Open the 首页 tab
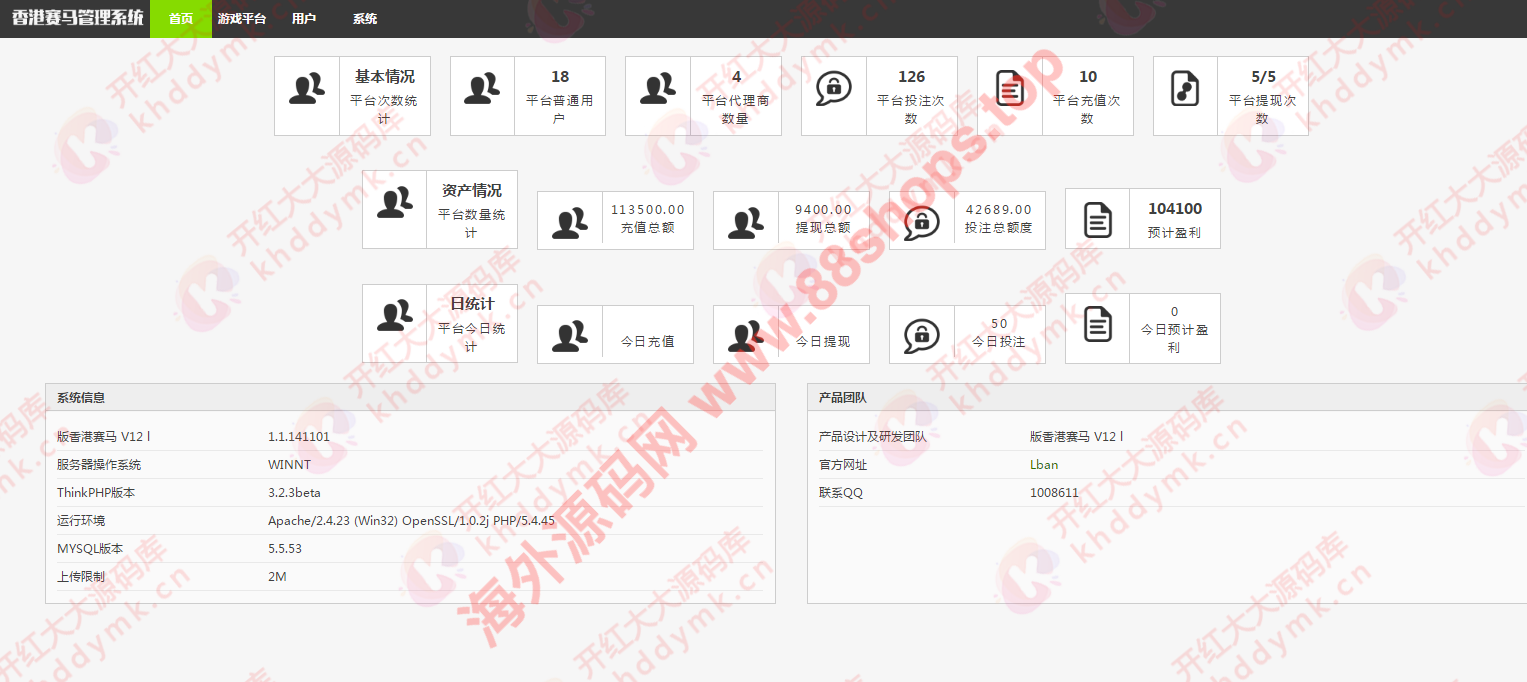 (181, 19)
